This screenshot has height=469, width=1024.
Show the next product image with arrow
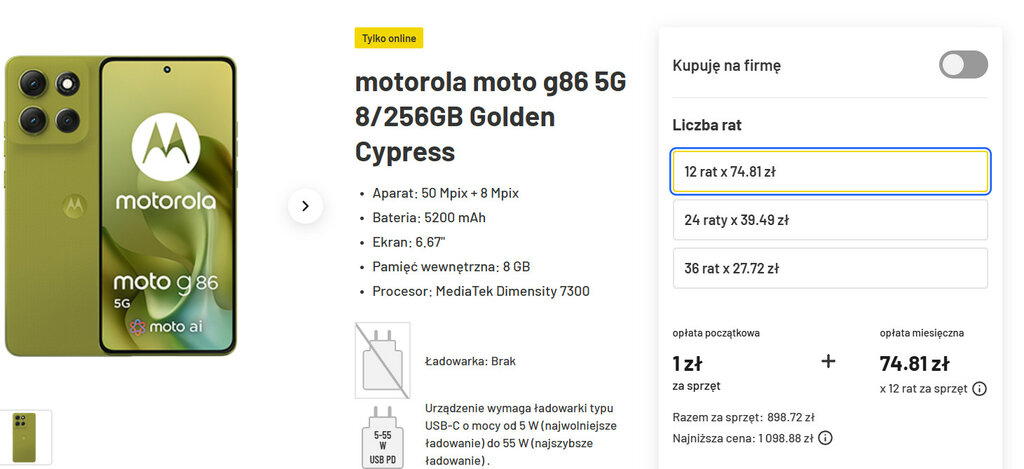click(305, 206)
